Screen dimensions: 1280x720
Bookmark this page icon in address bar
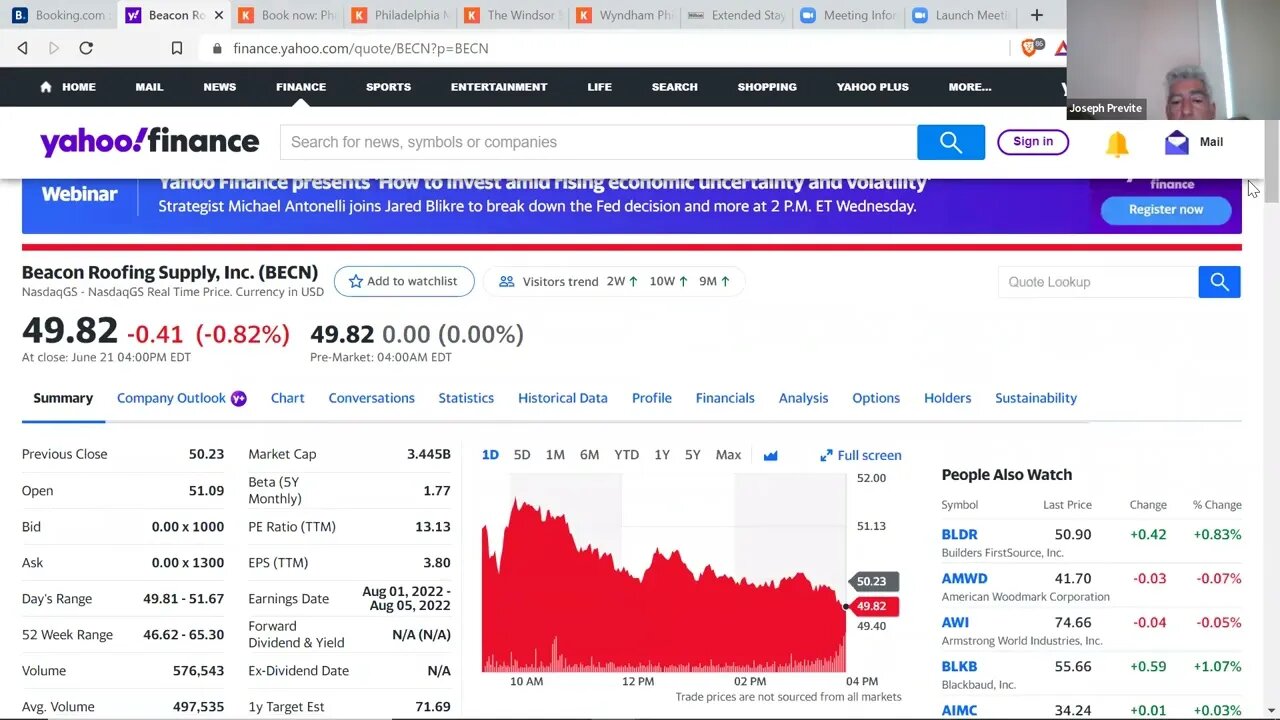[x=177, y=48]
